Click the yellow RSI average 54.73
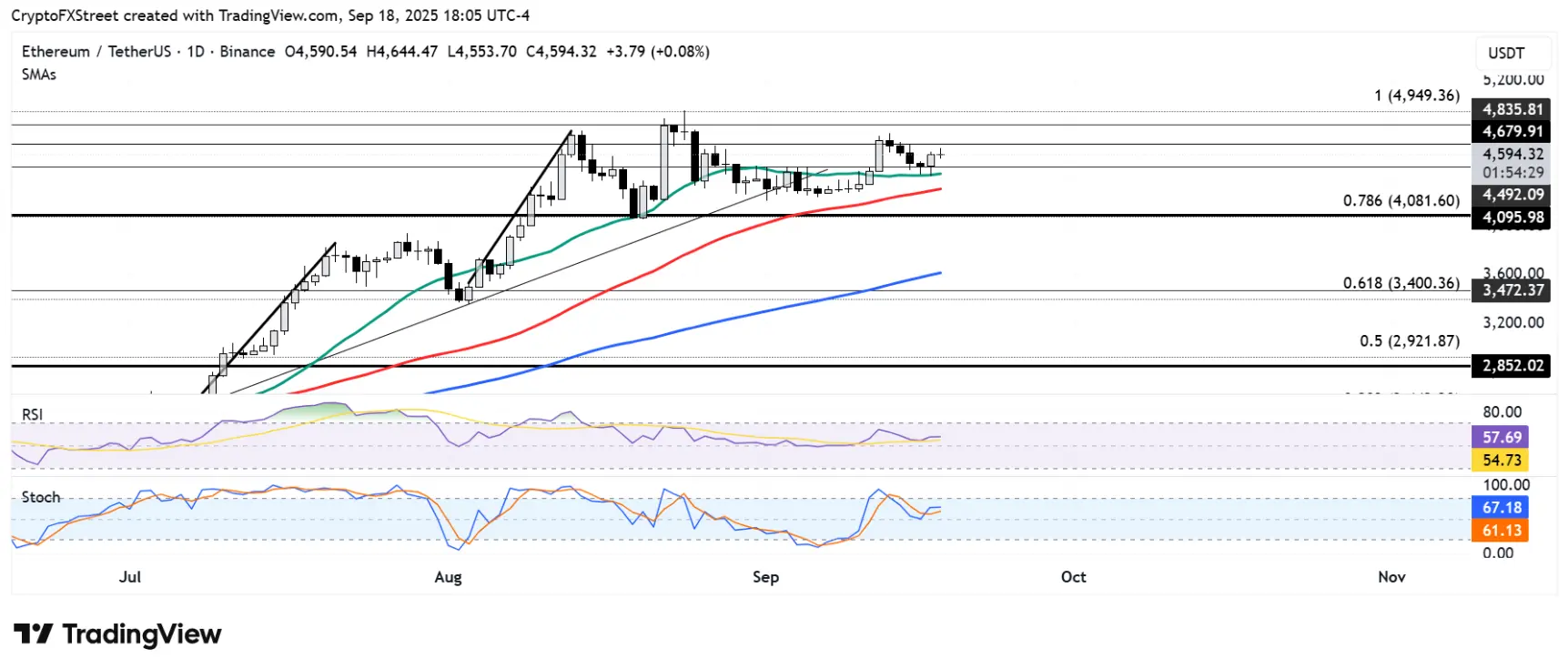Image resolution: width=1568 pixels, height=669 pixels. click(1501, 460)
